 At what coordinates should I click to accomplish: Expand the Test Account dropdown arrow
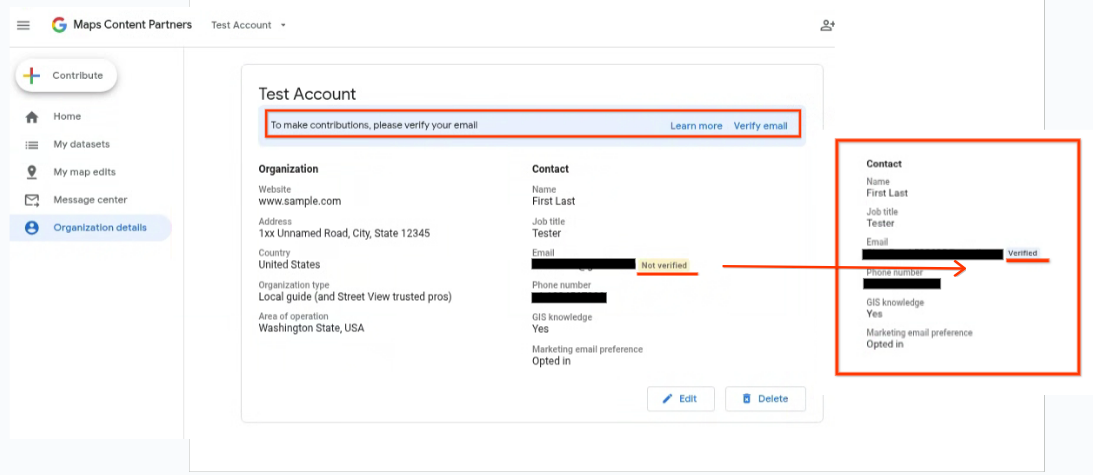pyautogui.click(x=283, y=25)
